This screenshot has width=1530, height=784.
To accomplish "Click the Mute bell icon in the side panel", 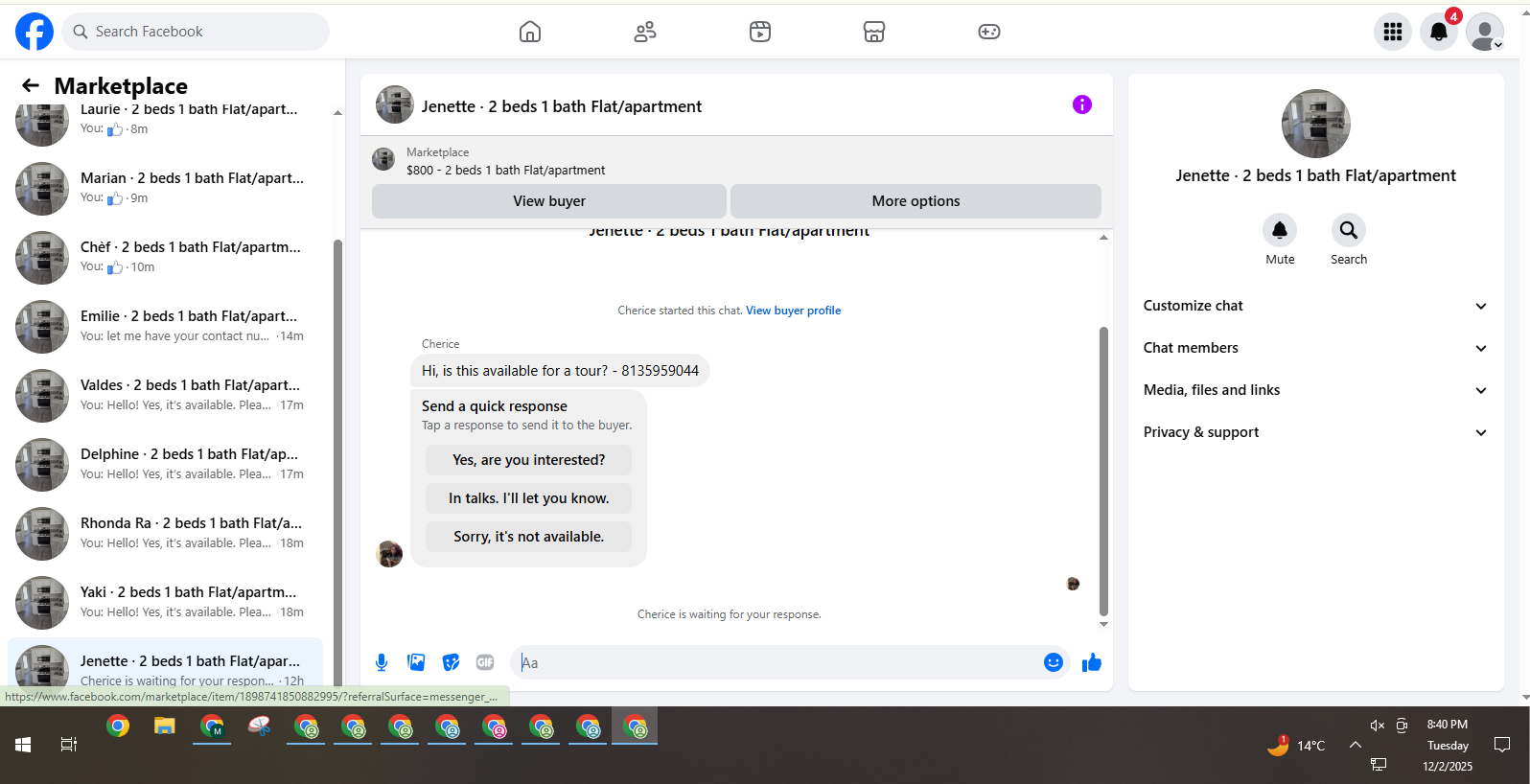I will click(1280, 230).
